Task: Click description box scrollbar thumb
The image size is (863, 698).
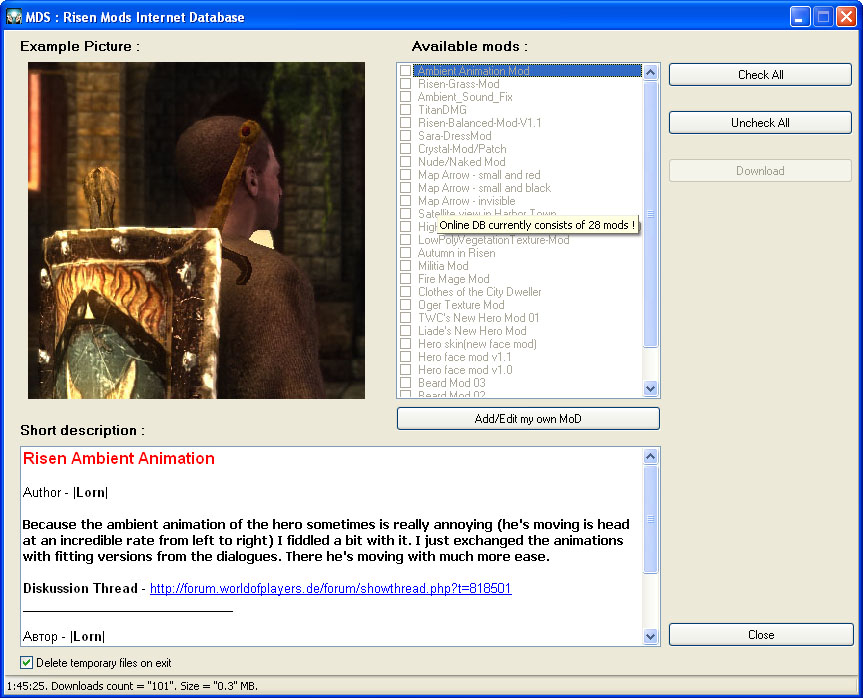Action: tap(651, 519)
